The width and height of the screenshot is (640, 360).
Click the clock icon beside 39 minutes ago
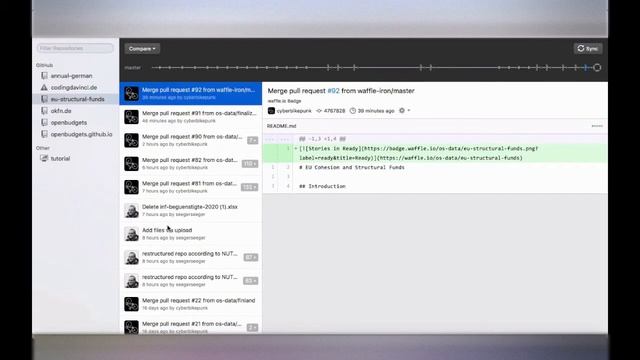[353, 111]
